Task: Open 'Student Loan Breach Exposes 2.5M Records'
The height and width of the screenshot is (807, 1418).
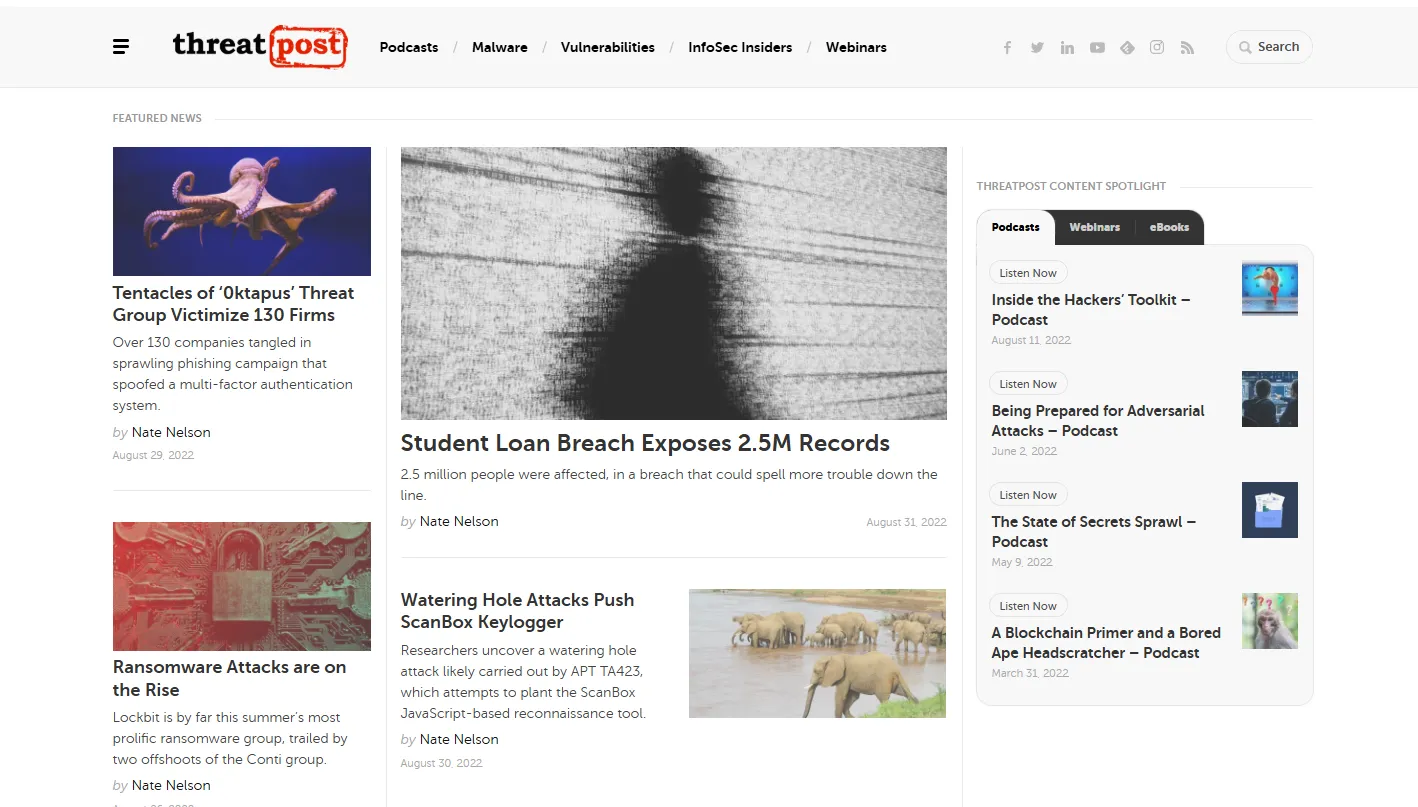Action: [645, 443]
